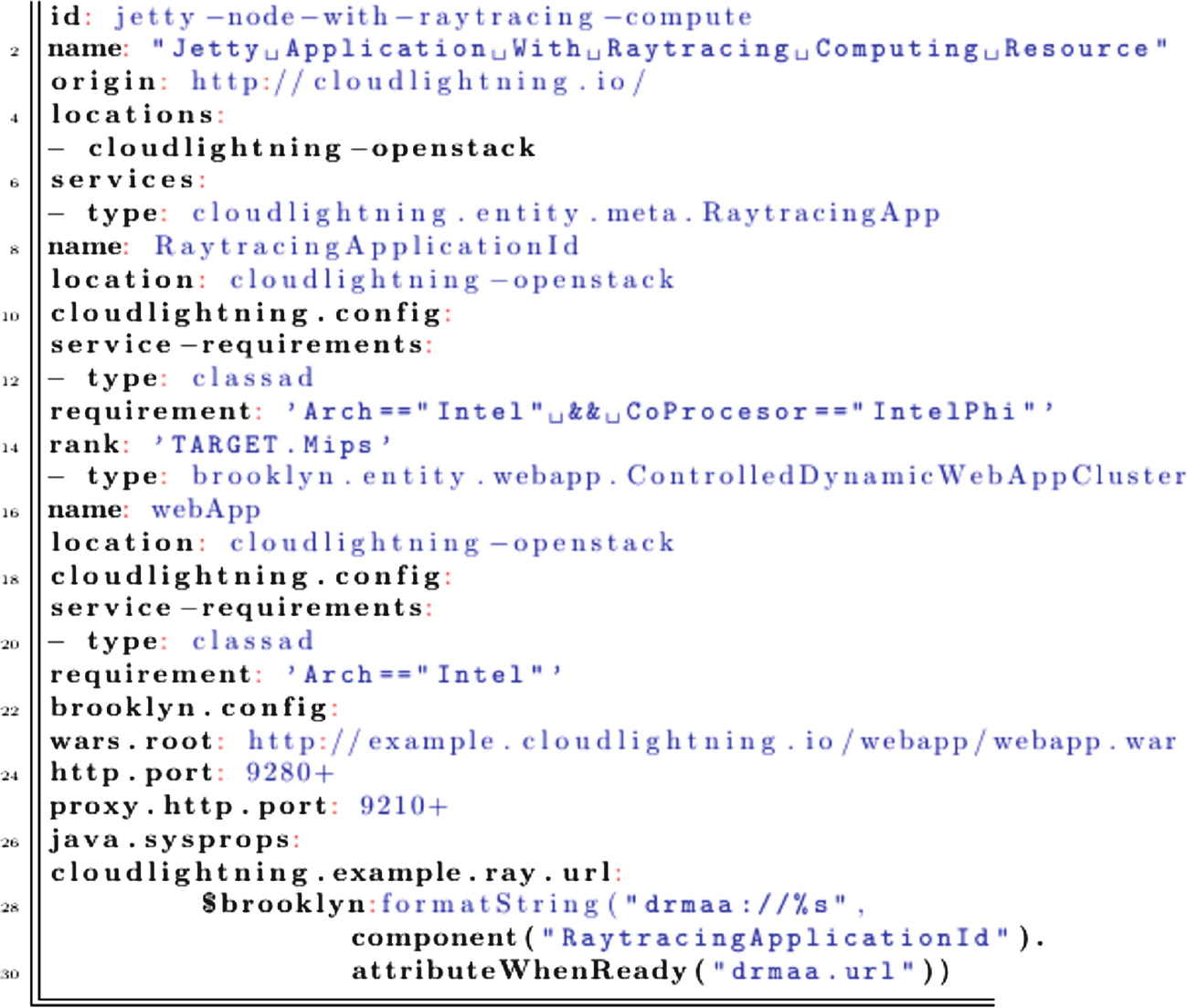The width and height of the screenshot is (1187, 1008).
Task: Click the 'services:' key
Action: [129, 180]
